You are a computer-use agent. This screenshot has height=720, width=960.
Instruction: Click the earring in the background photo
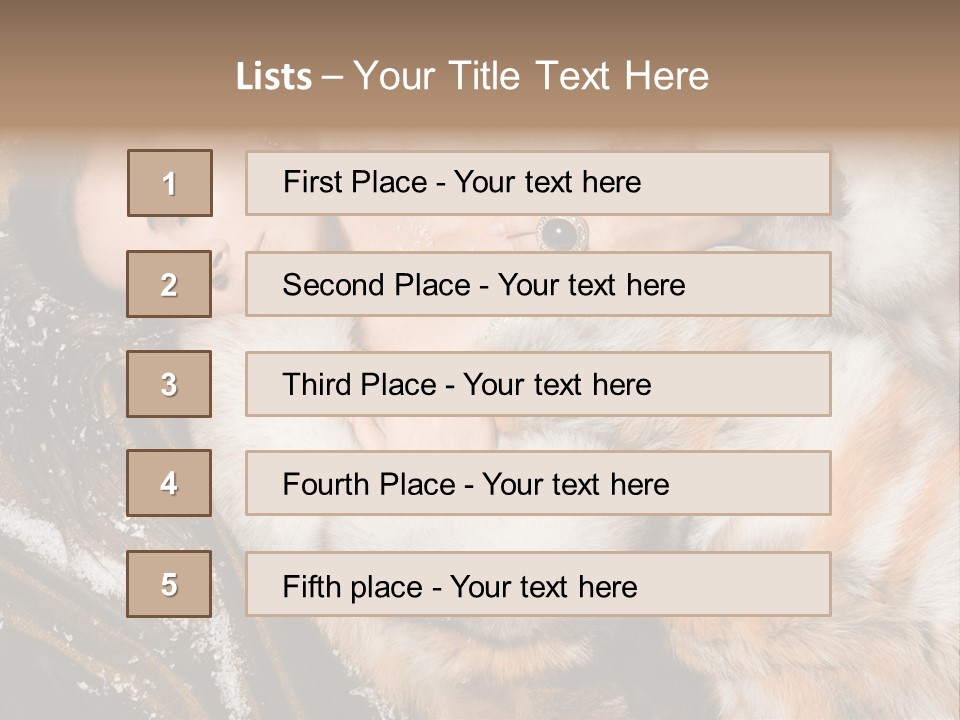pos(218,277)
